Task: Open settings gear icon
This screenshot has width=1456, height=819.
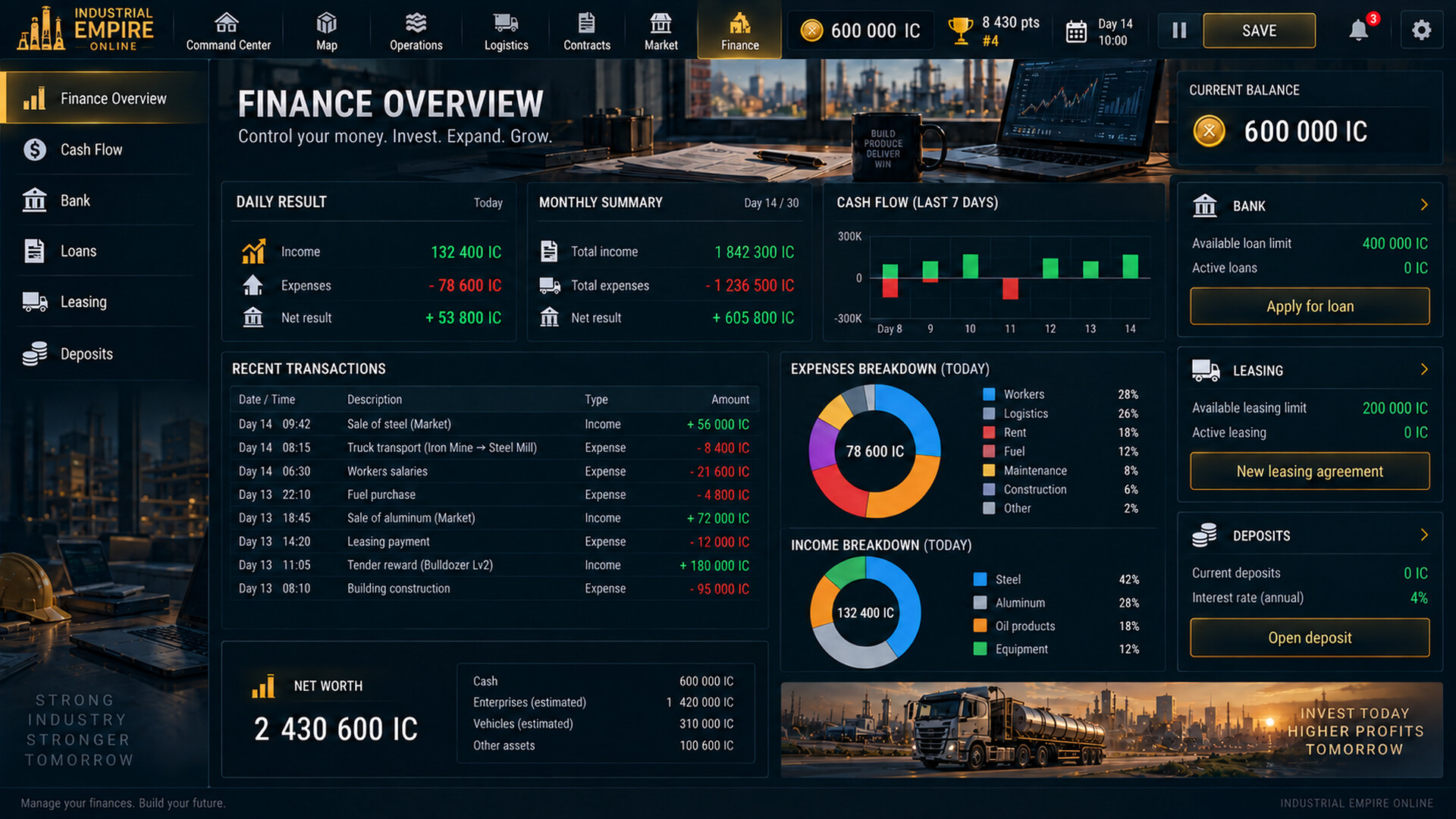Action: point(1421,30)
